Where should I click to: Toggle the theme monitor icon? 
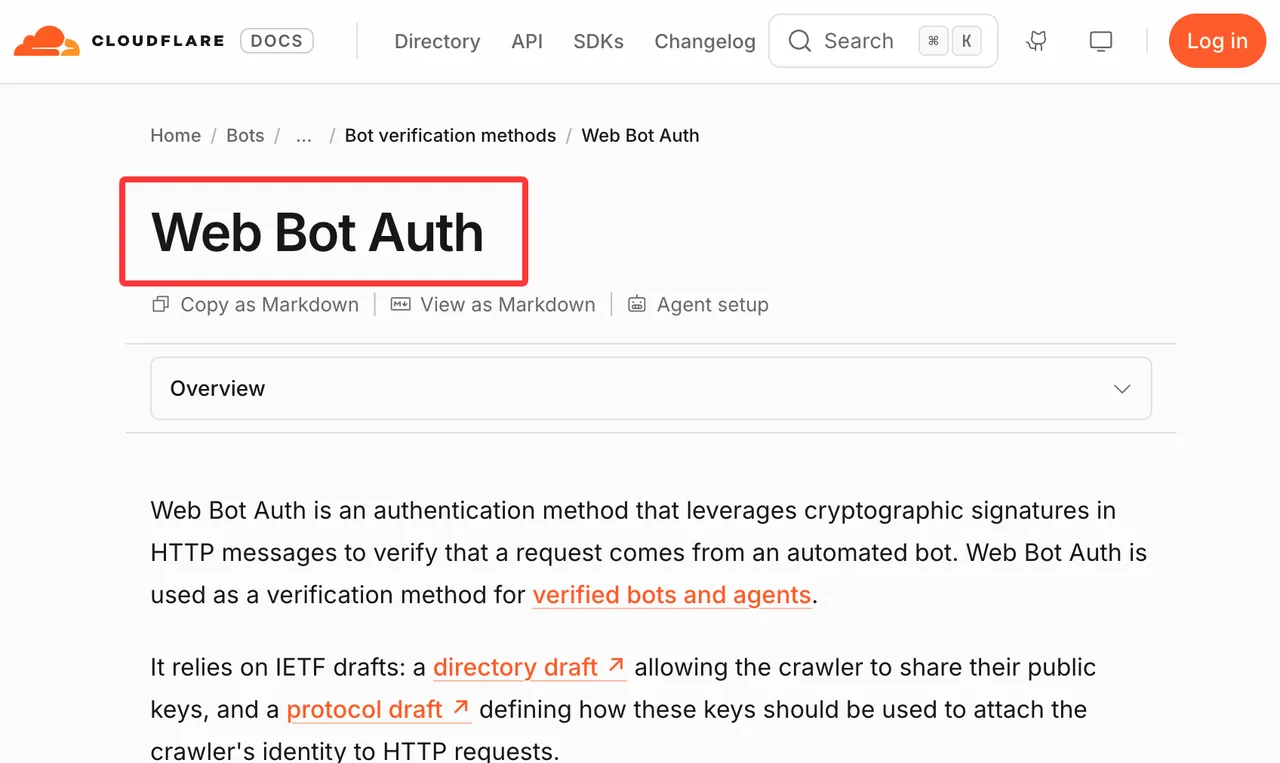tap(1101, 41)
